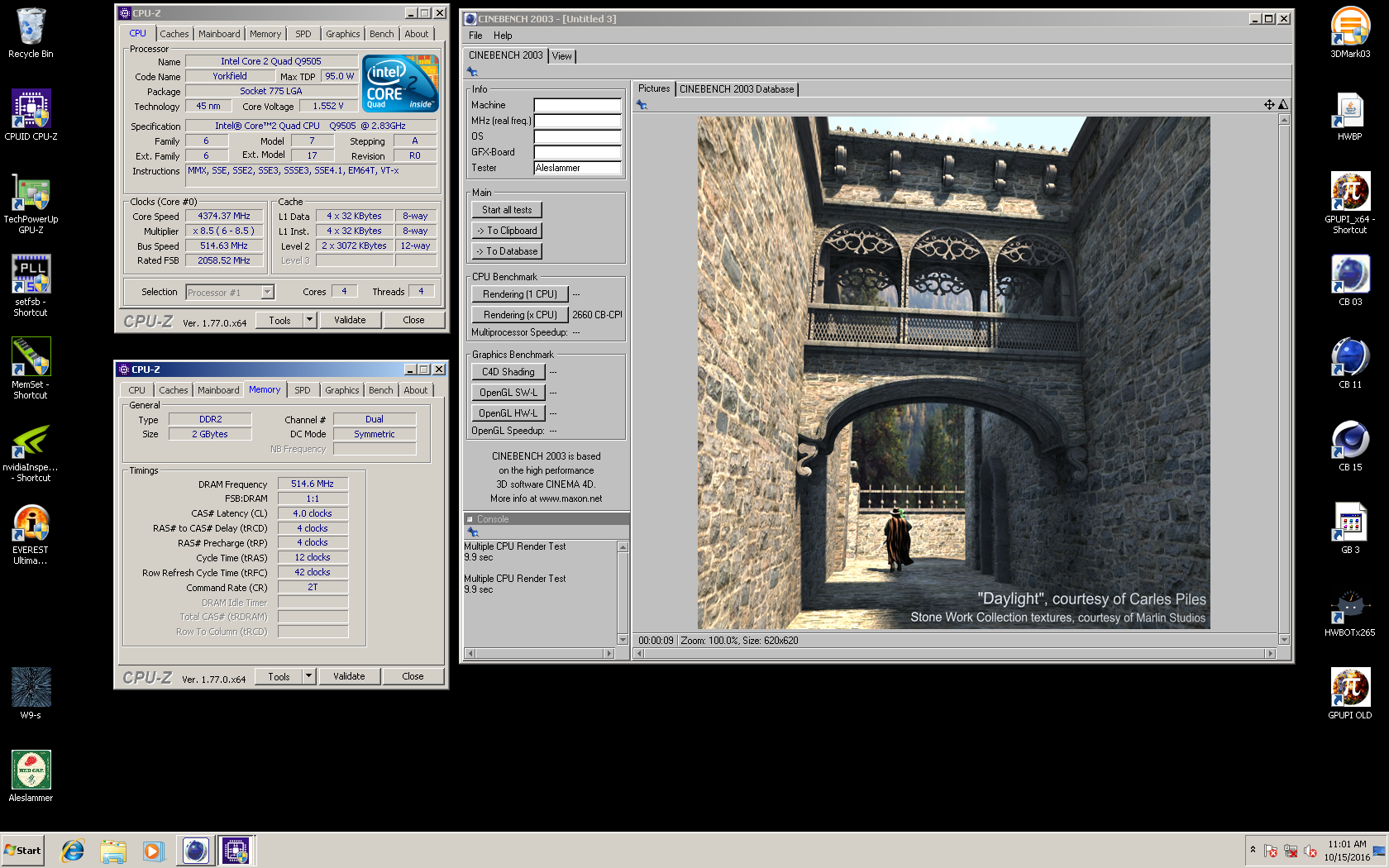This screenshot has width=1389, height=868.
Task: Expand the Tools dropdown arrow in top CPU-Z
Action: click(310, 320)
